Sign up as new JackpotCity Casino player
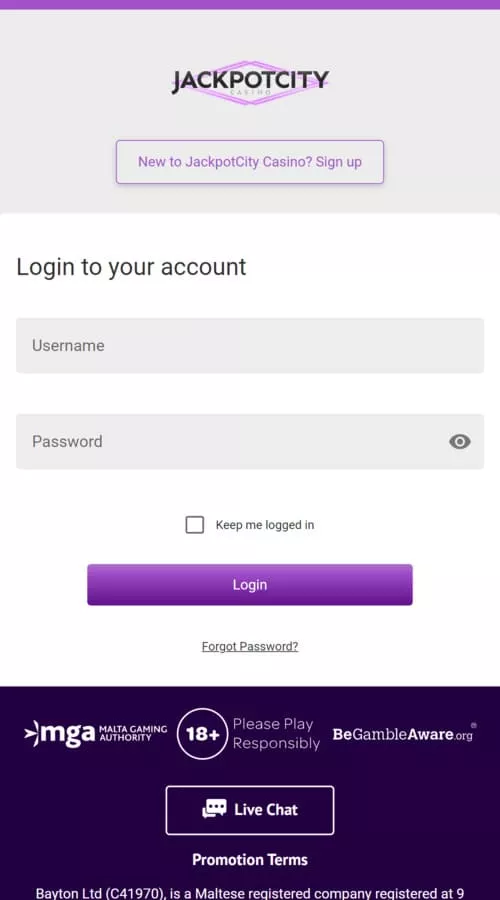Screen dimensions: 500x900 pos(250,162)
